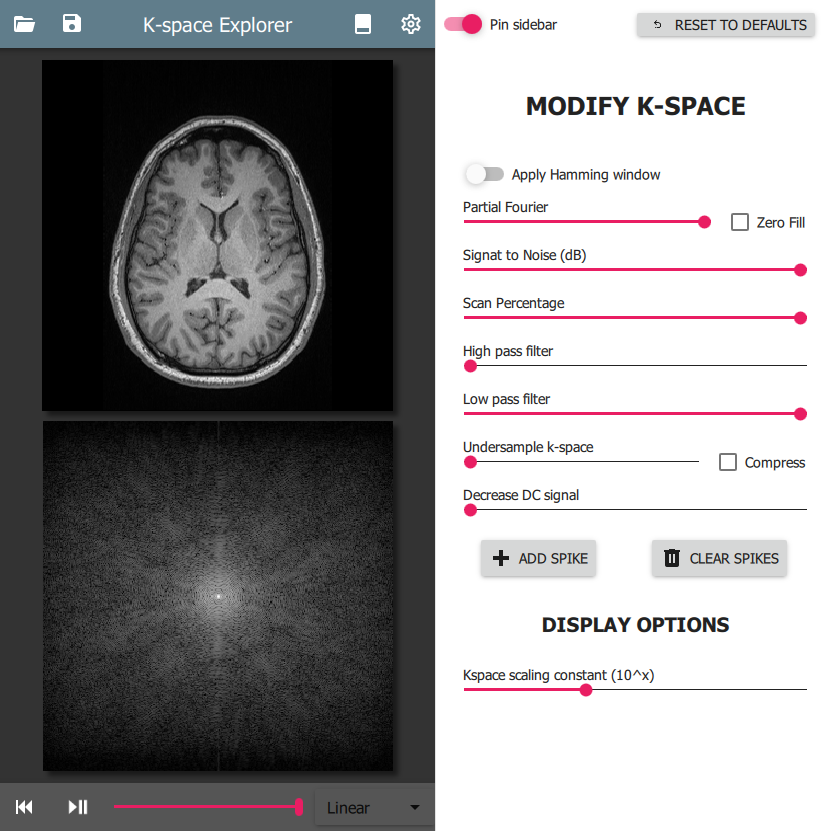This screenshot has width=831, height=831.
Task: Open the book-shaped help icon
Action: tap(364, 24)
